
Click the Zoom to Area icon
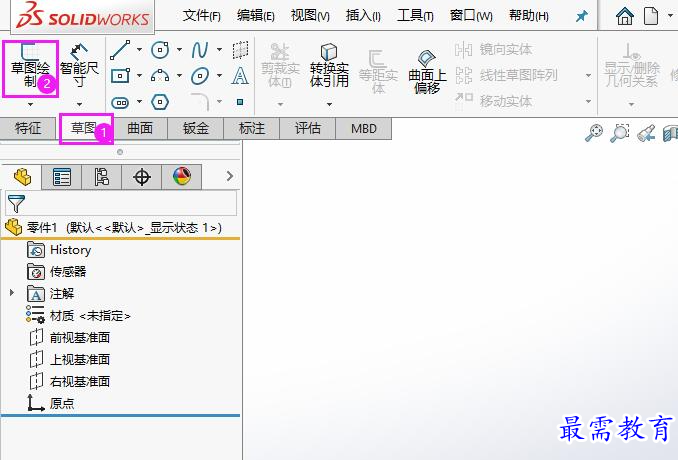(620, 133)
